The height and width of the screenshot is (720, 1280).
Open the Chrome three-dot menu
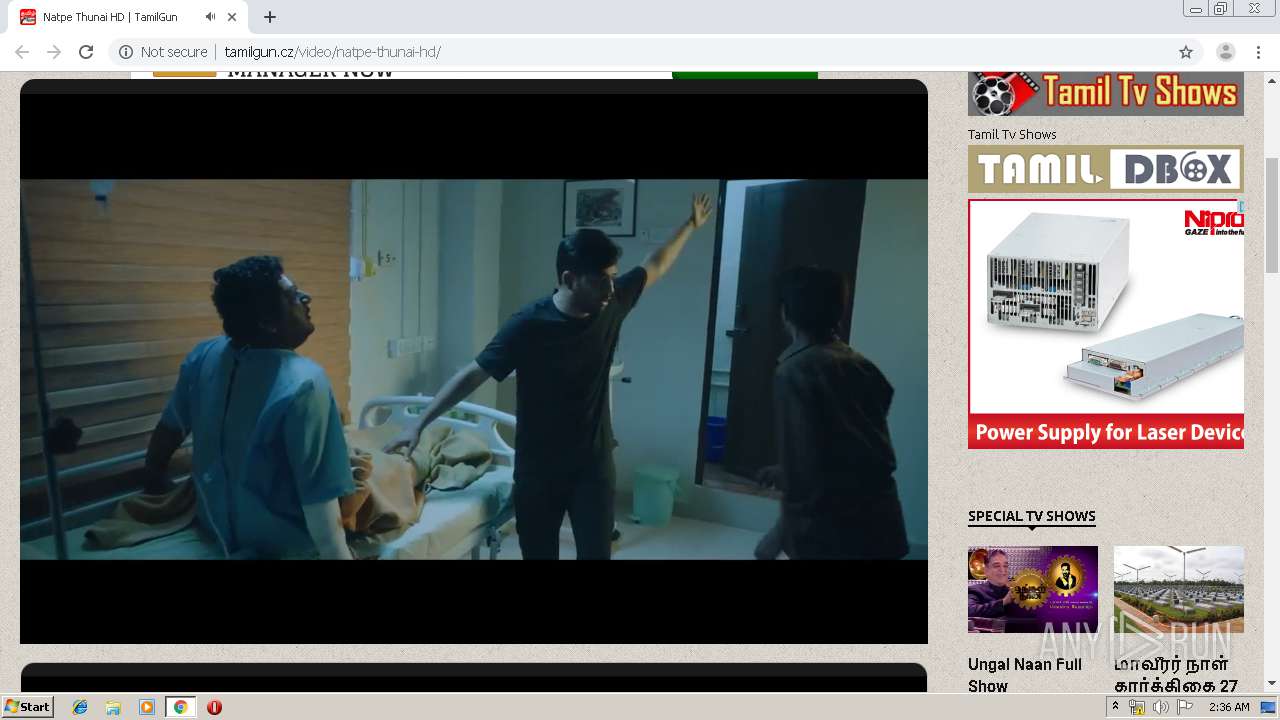[x=1258, y=52]
